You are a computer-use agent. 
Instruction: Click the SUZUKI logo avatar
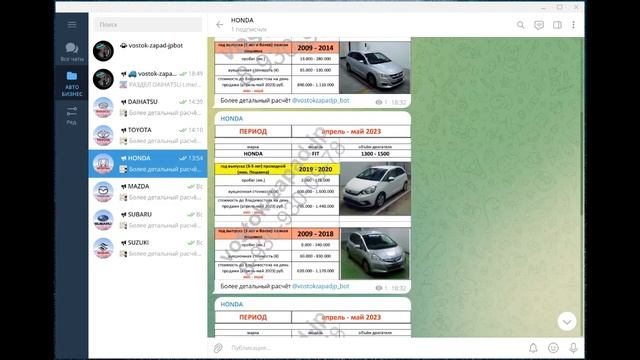click(103, 248)
